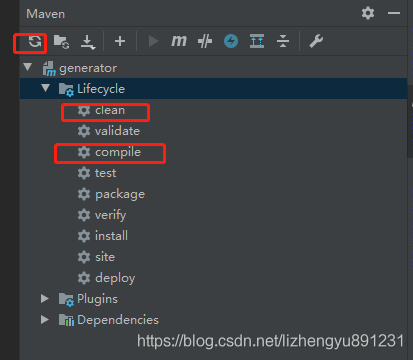Click the Maven module icon for generator
This screenshot has width=413, height=360.
click(x=49, y=68)
